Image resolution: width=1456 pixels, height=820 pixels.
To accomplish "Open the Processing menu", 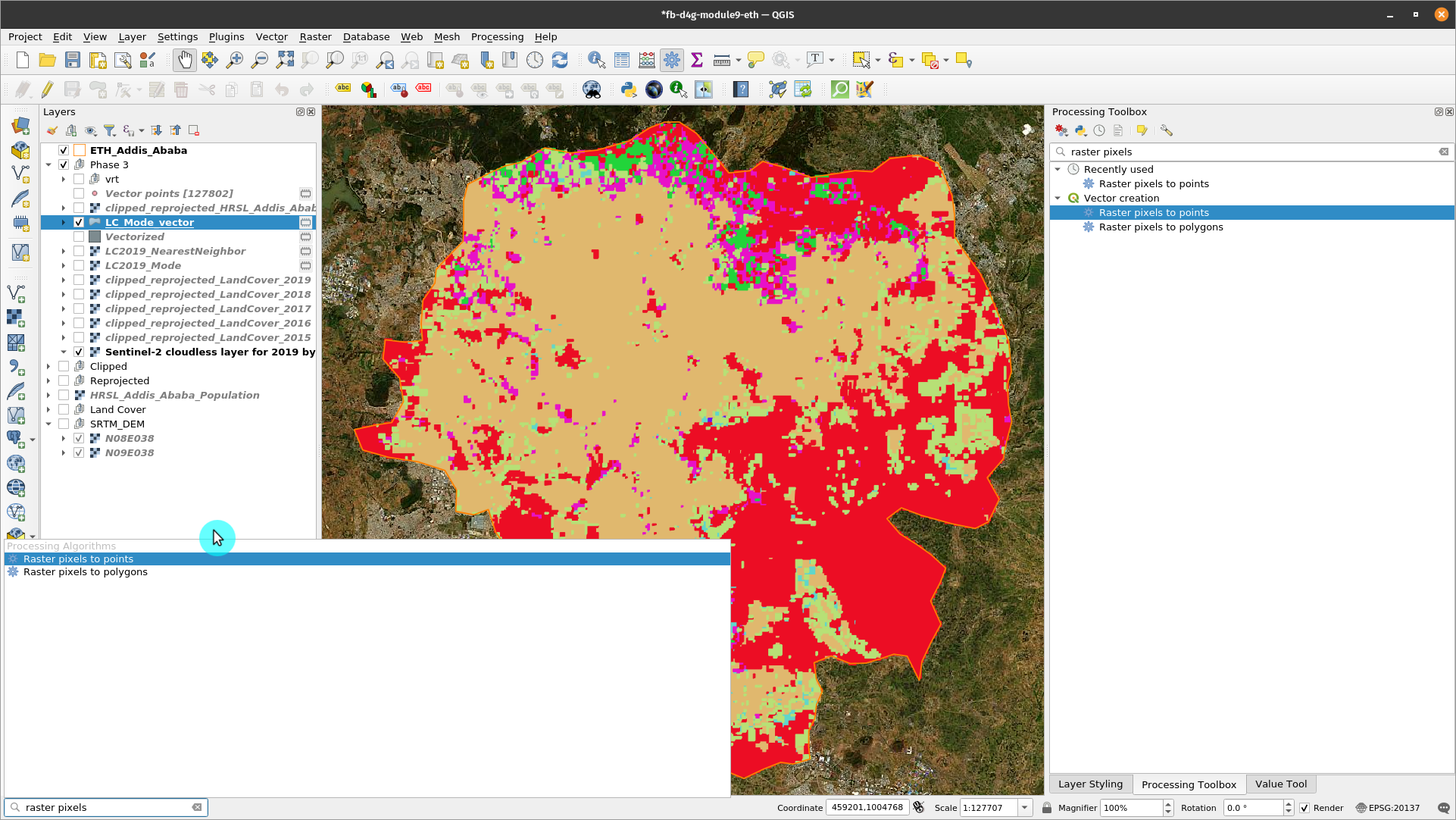I will click(x=497, y=37).
